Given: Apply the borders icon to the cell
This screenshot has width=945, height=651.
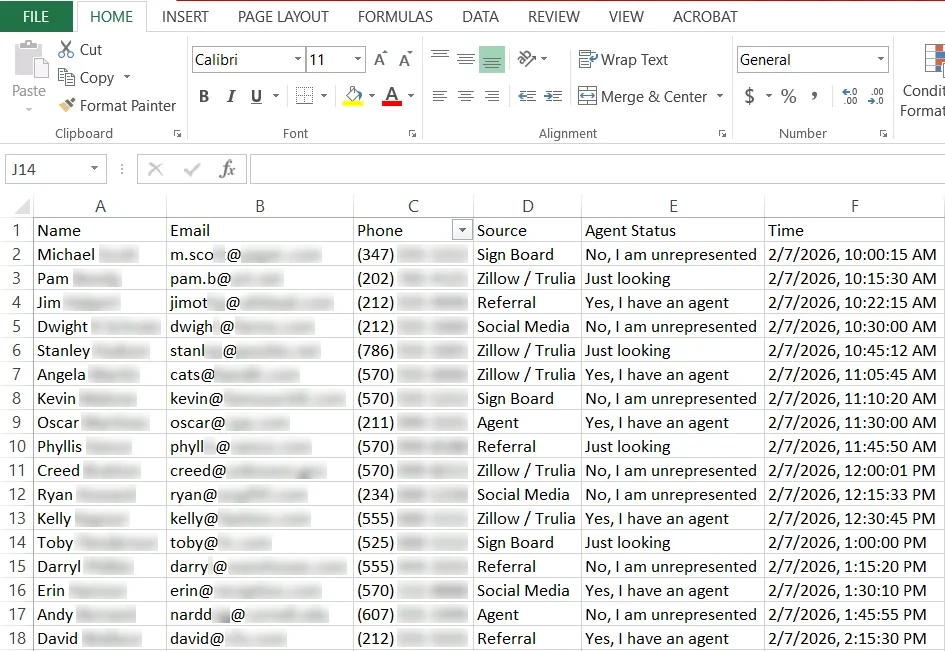Looking at the screenshot, I should point(304,96).
